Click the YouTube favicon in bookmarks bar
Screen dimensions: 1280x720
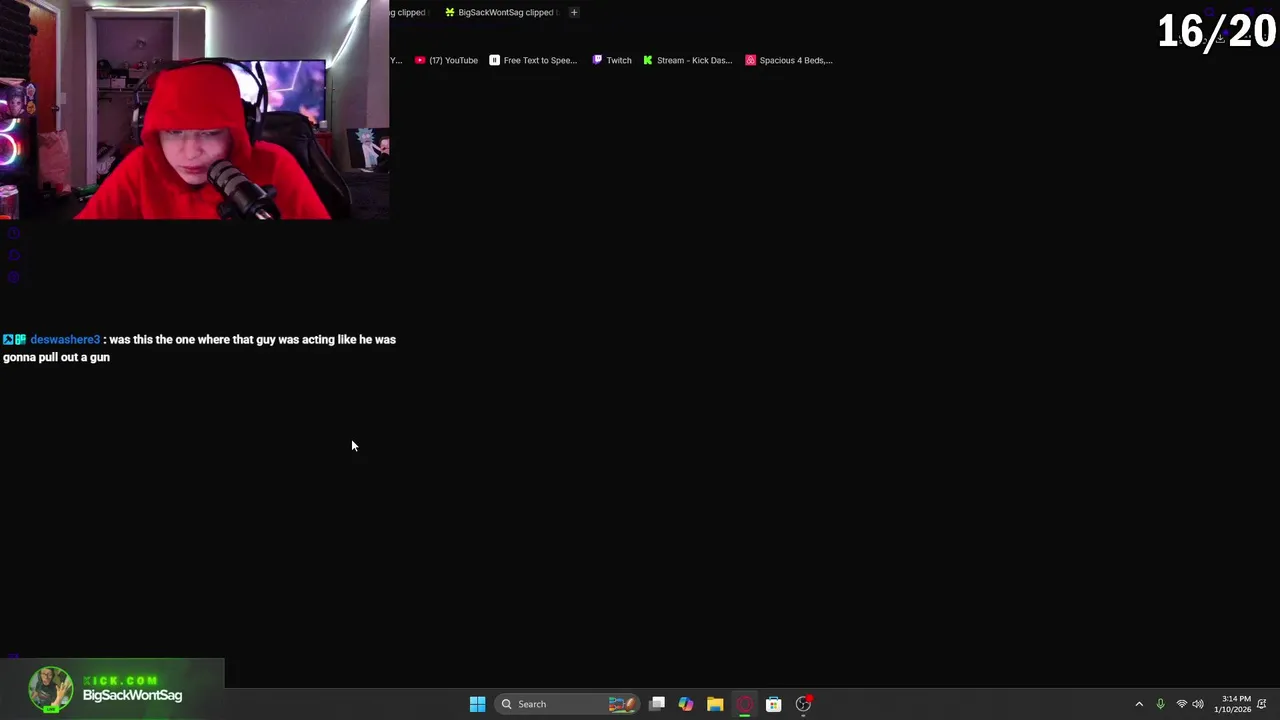[420, 60]
